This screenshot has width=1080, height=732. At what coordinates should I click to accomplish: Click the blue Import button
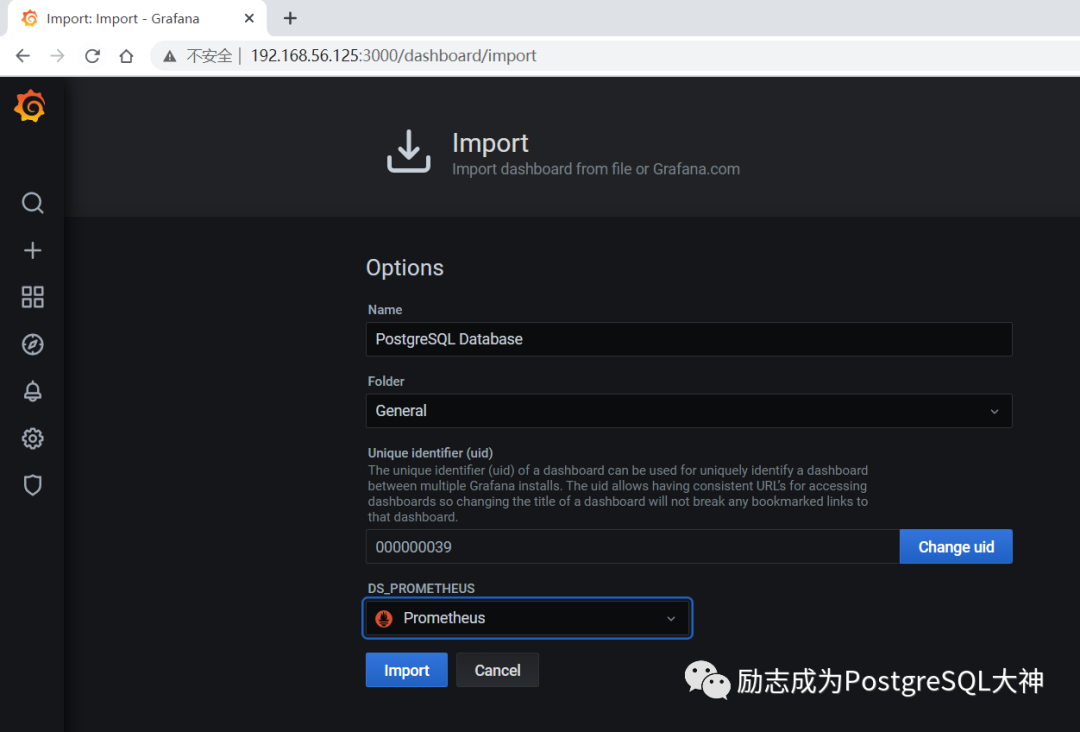click(x=406, y=670)
